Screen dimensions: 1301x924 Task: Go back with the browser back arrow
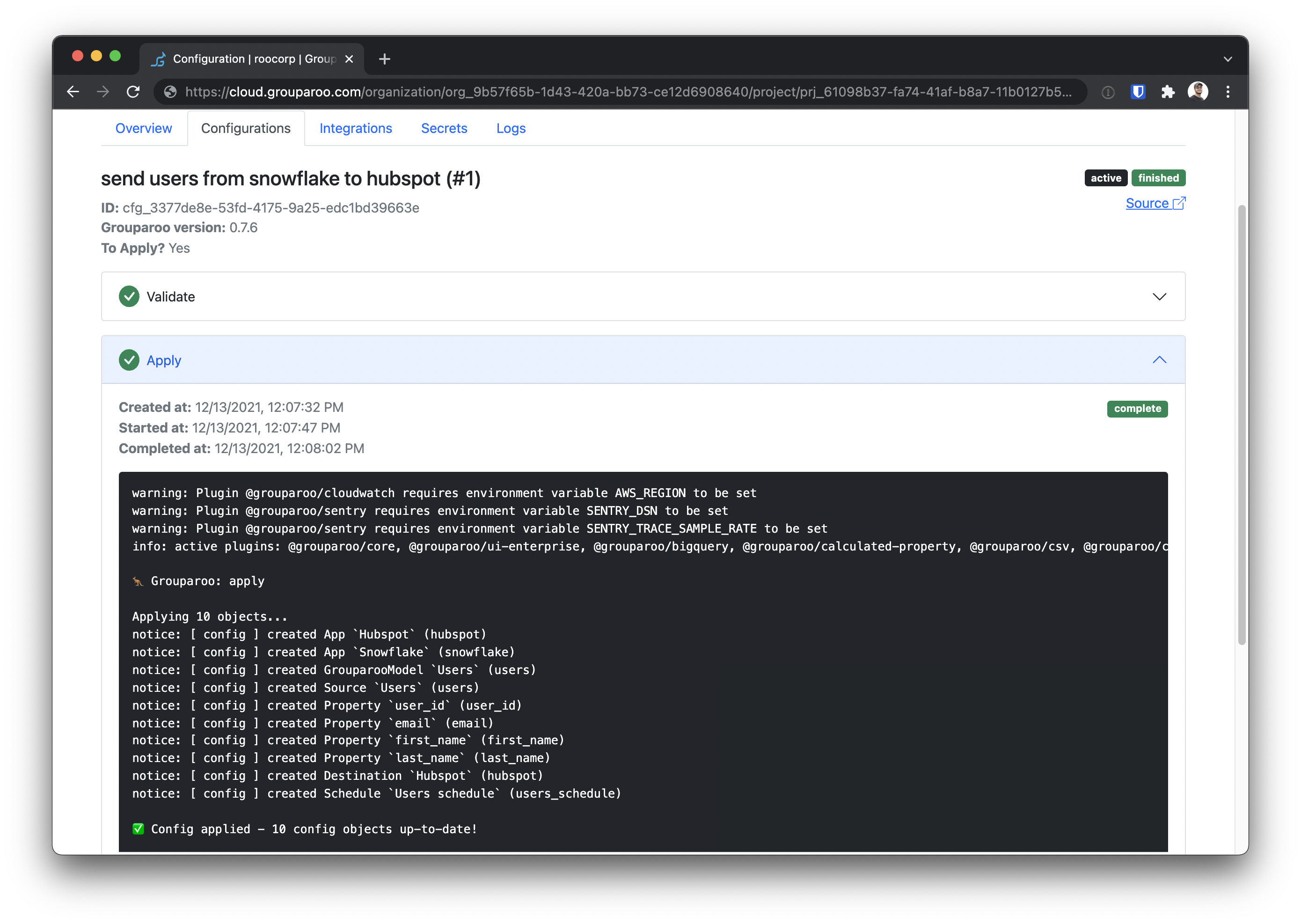click(73, 92)
